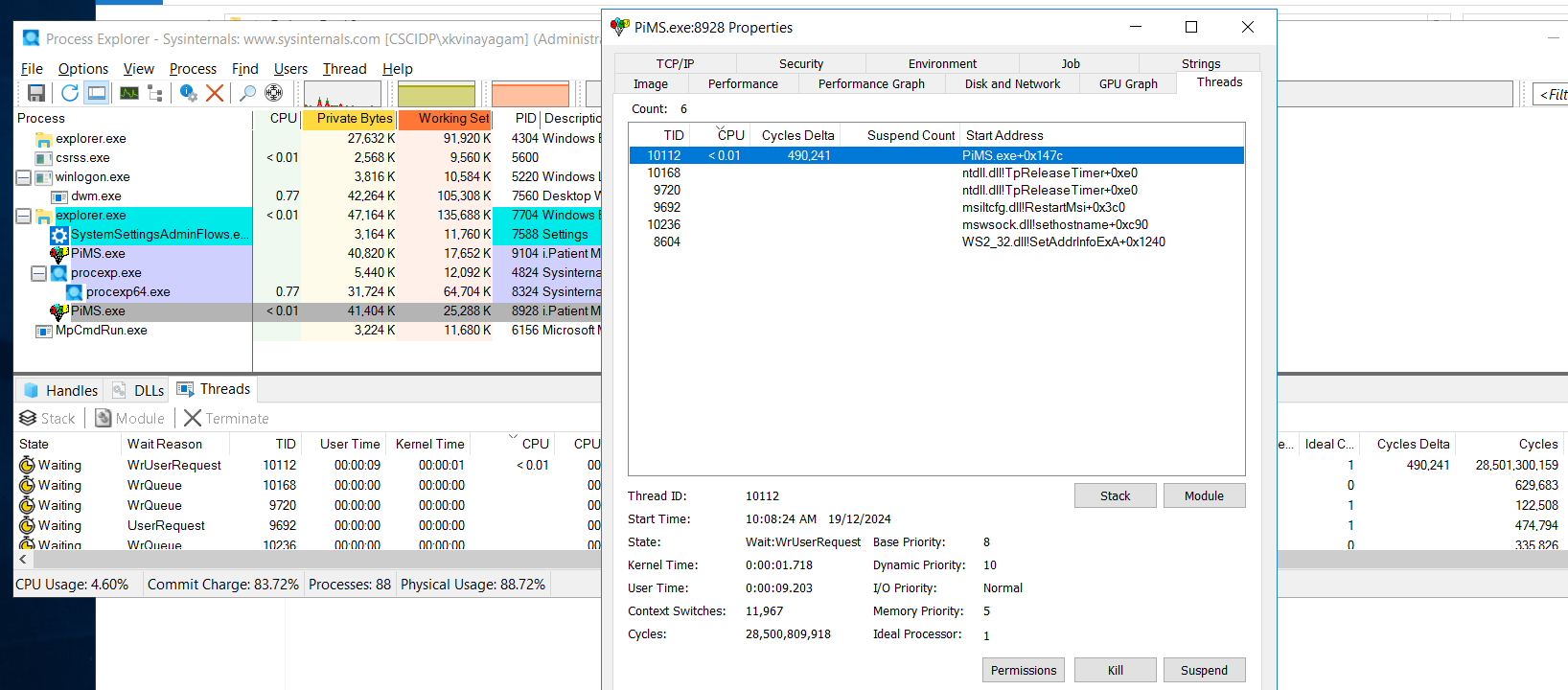Image resolution: width=1568 pixels, height=690 pixels.
Task: Open the Thread menu
Action: click(344, 69)
